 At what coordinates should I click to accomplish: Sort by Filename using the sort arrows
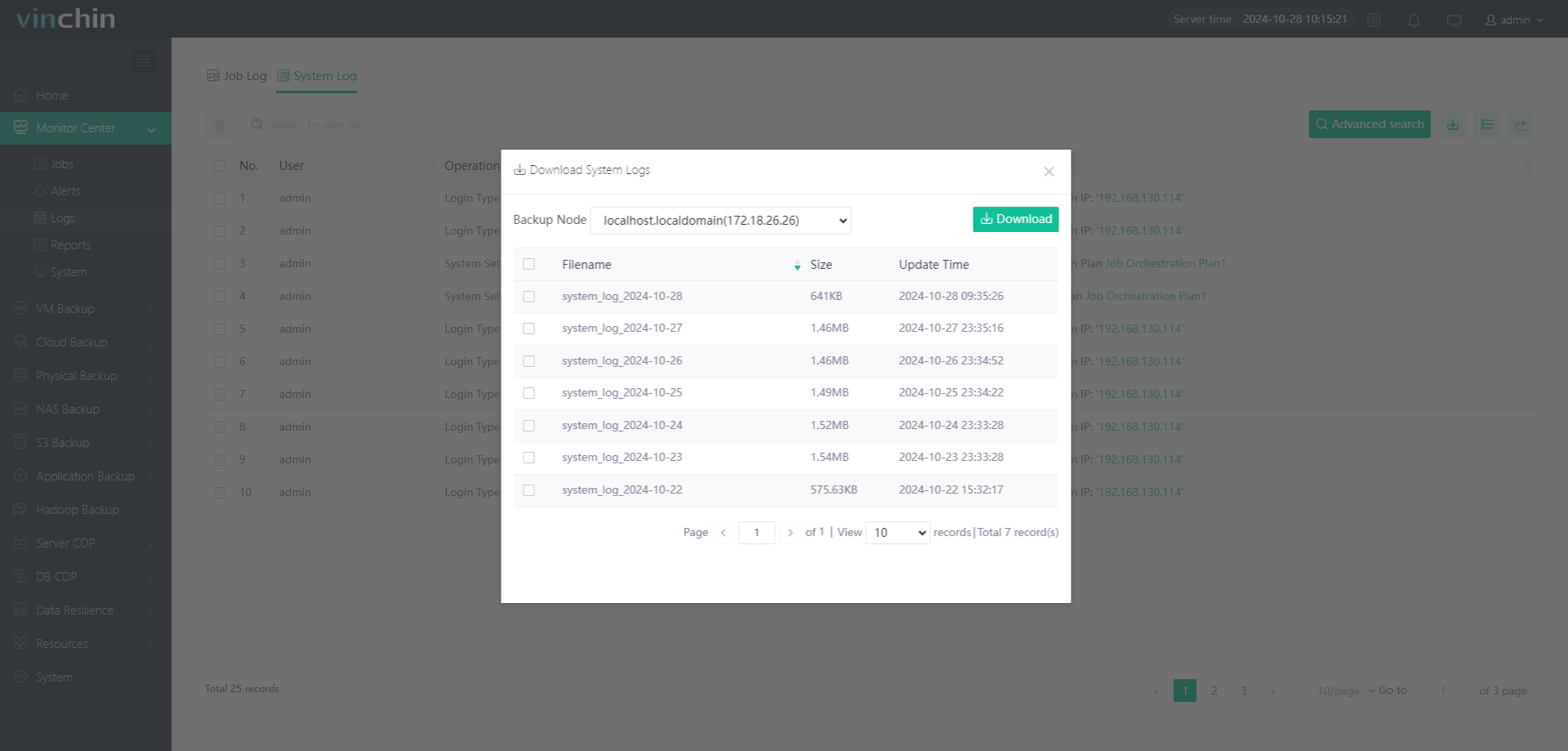(797, 265)
